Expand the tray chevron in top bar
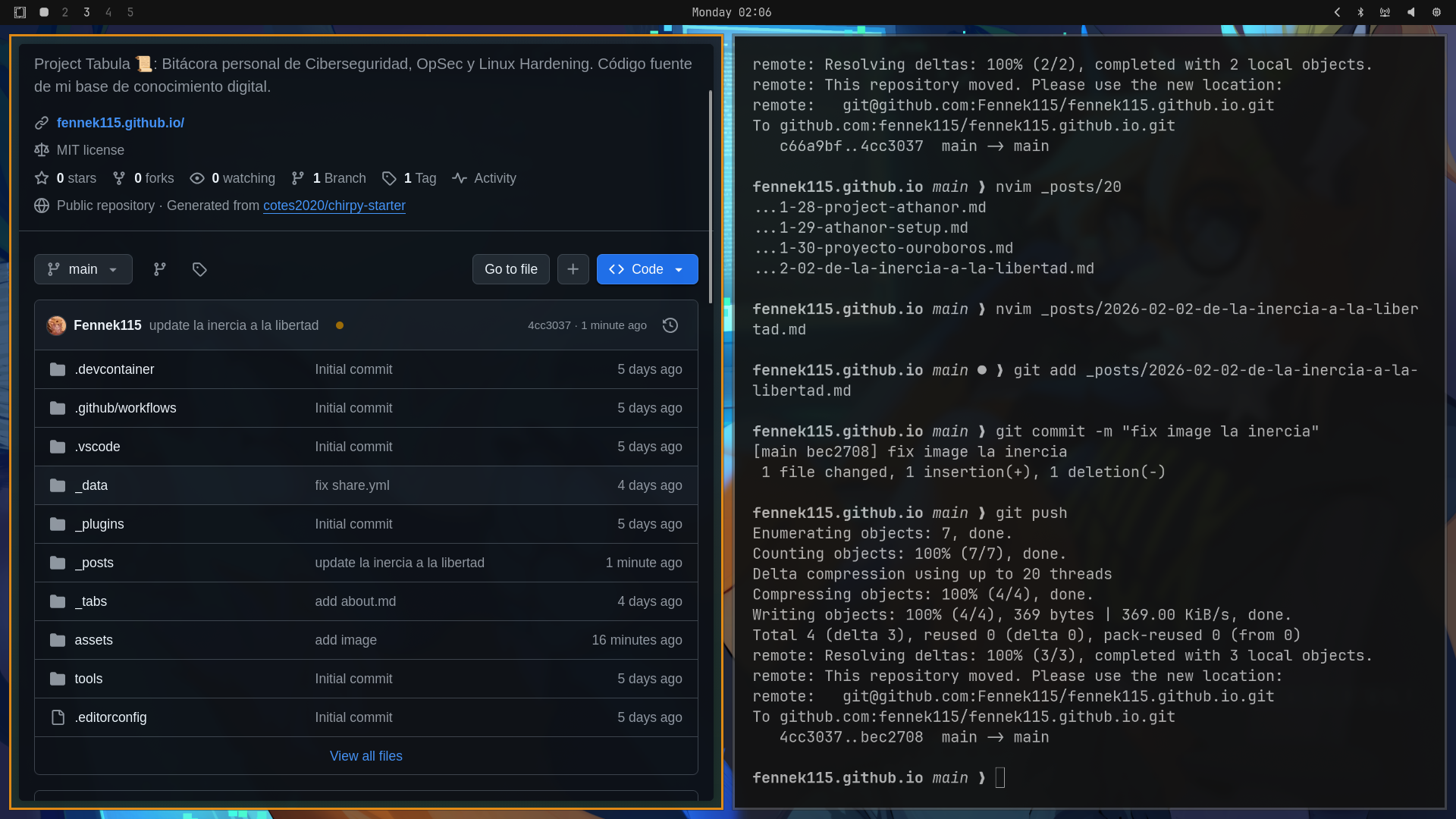Viewport: 1456px width, 819px height. click(x=1337, y=12)
